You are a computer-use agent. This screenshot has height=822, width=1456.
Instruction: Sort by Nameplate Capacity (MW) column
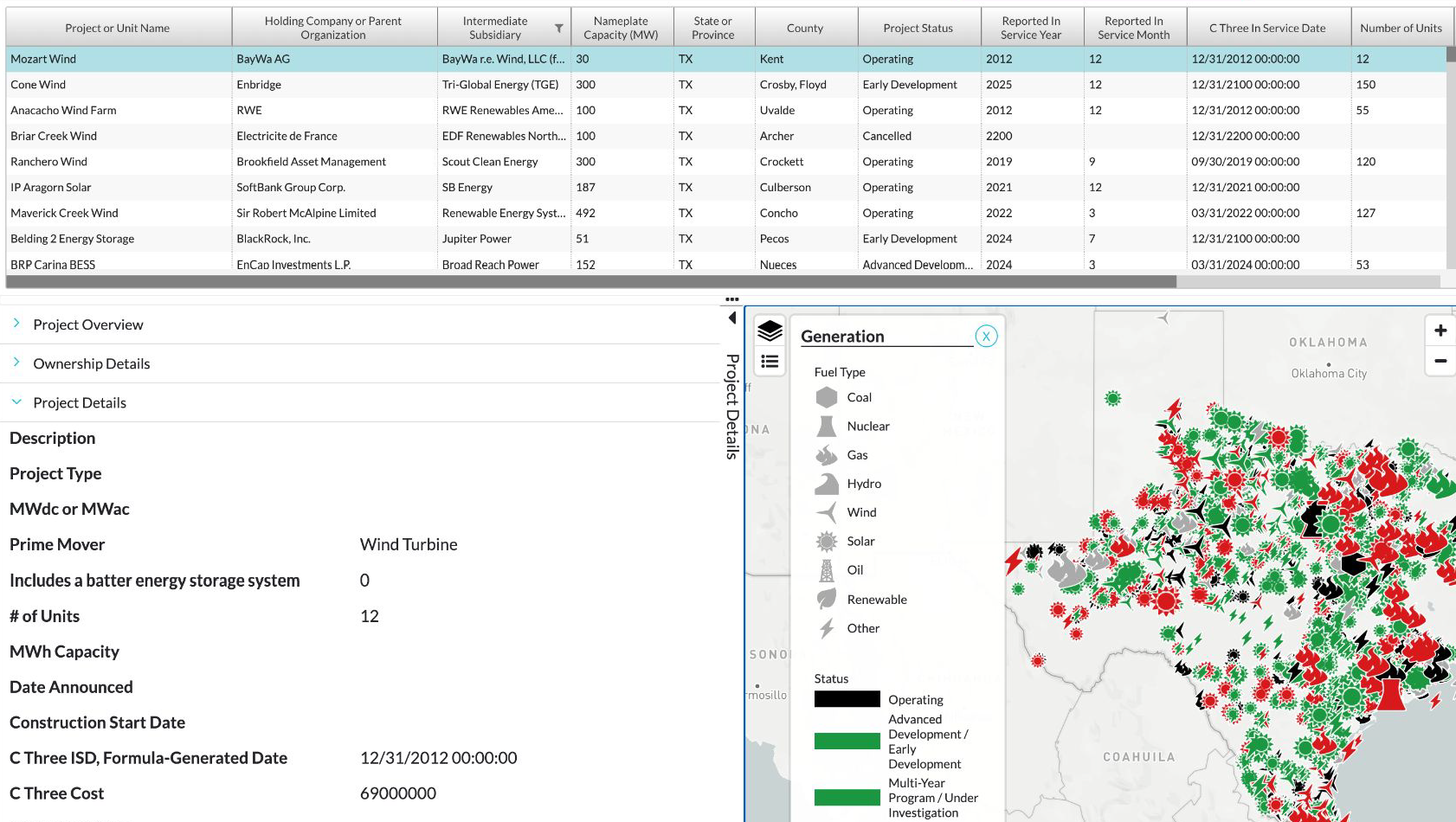click(621, 29)
